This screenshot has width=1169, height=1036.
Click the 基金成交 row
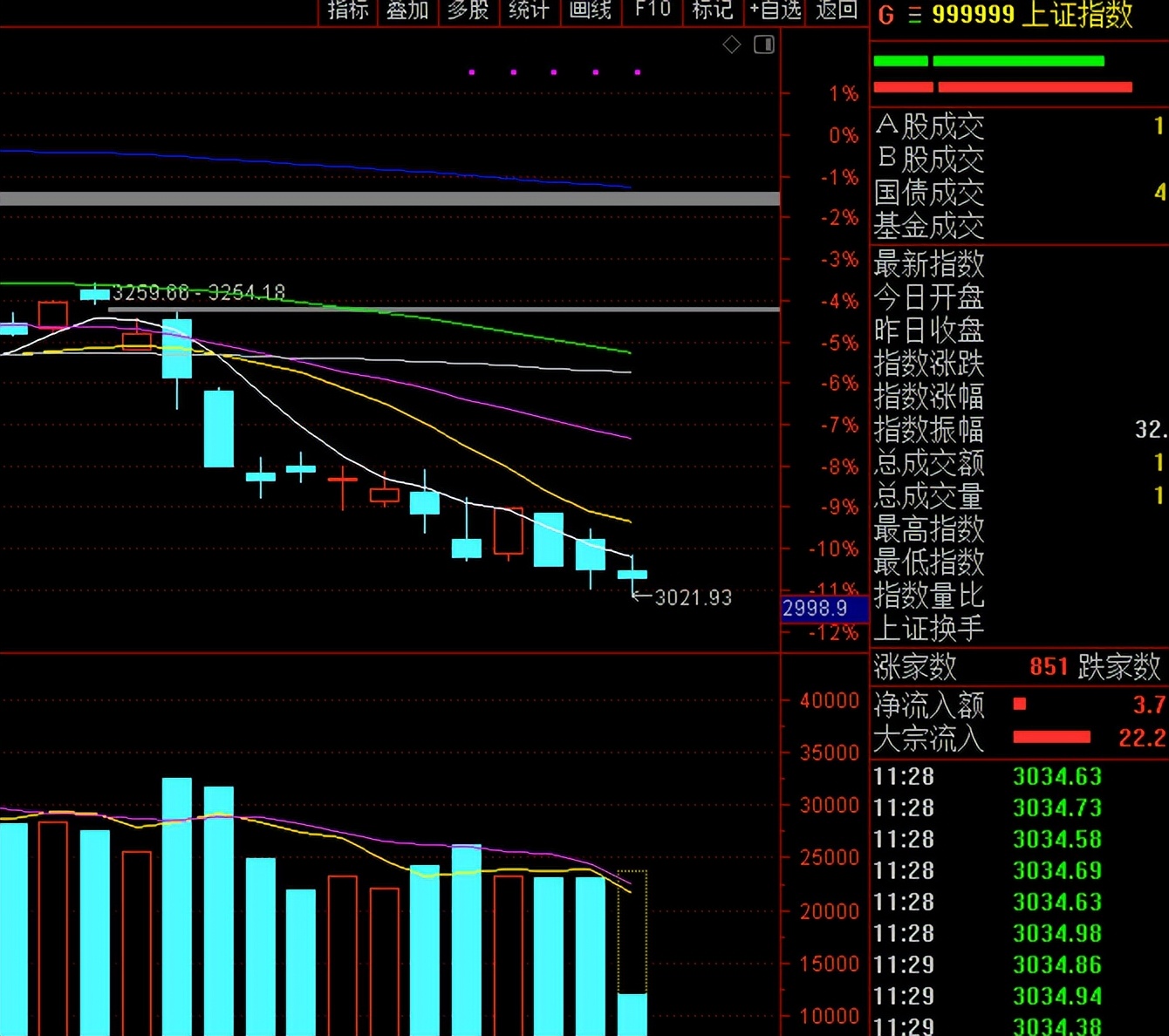coord(1020,226)
